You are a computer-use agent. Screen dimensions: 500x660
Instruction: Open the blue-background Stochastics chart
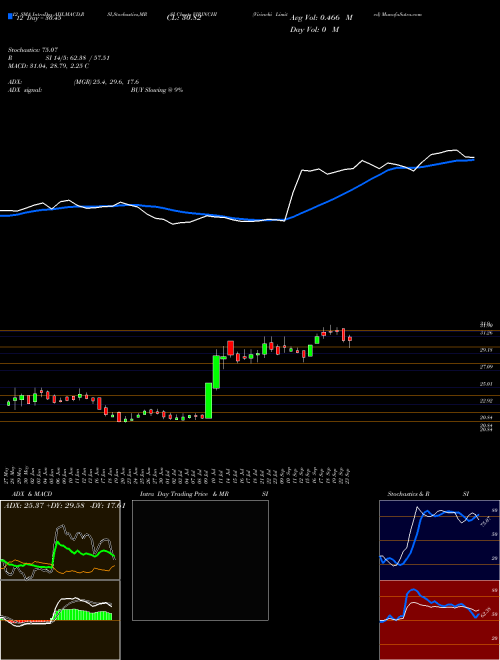[x=440, y=540]
